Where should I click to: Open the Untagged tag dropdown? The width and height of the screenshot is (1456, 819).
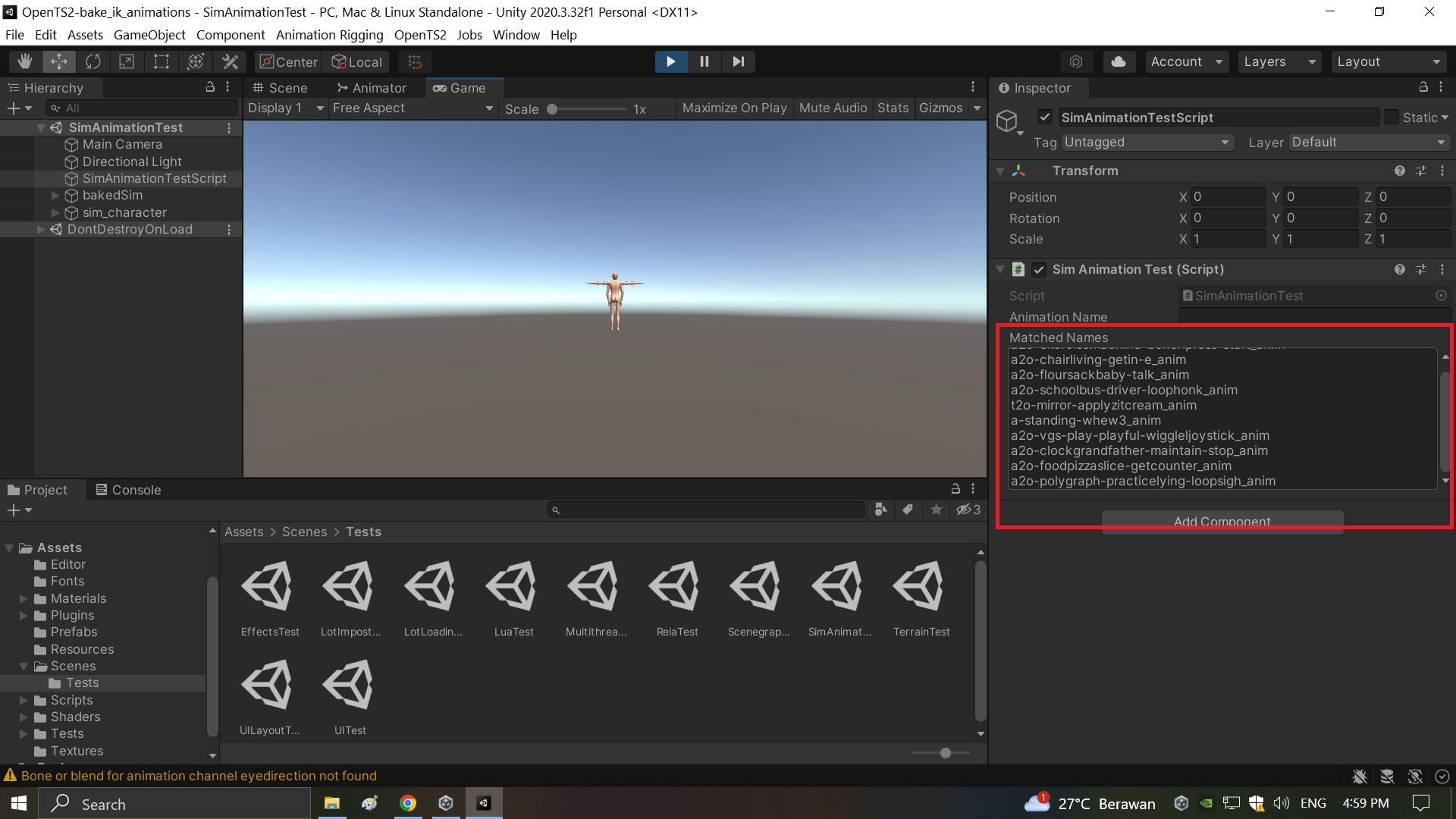1147,142
